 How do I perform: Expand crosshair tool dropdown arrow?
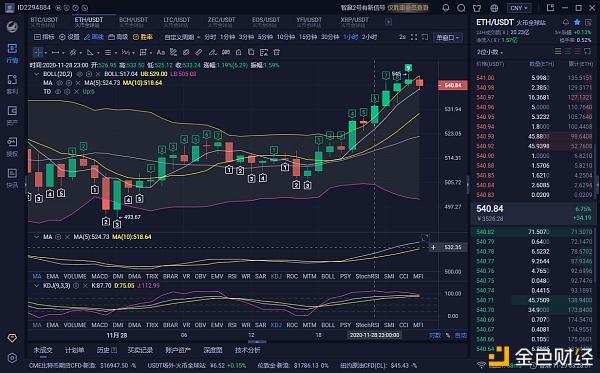tap(46, 52)
